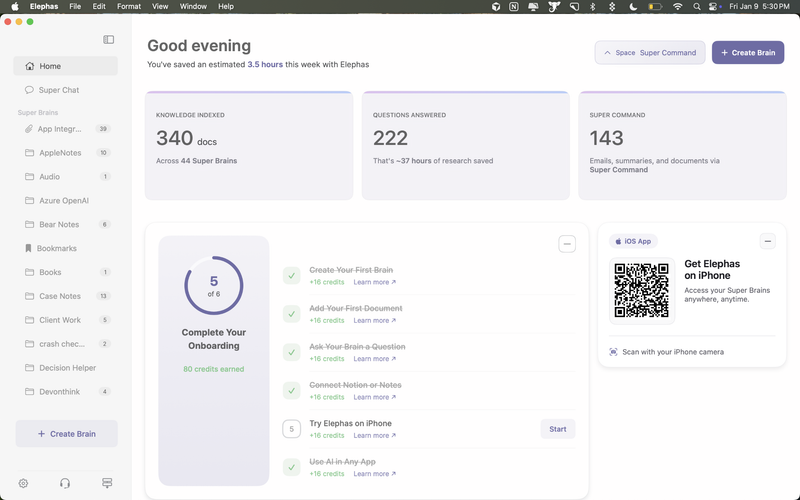Toggle Create Your First Brain checkmark
The height and width of the screenshot is (500, 800).
(x=291, y=276)
